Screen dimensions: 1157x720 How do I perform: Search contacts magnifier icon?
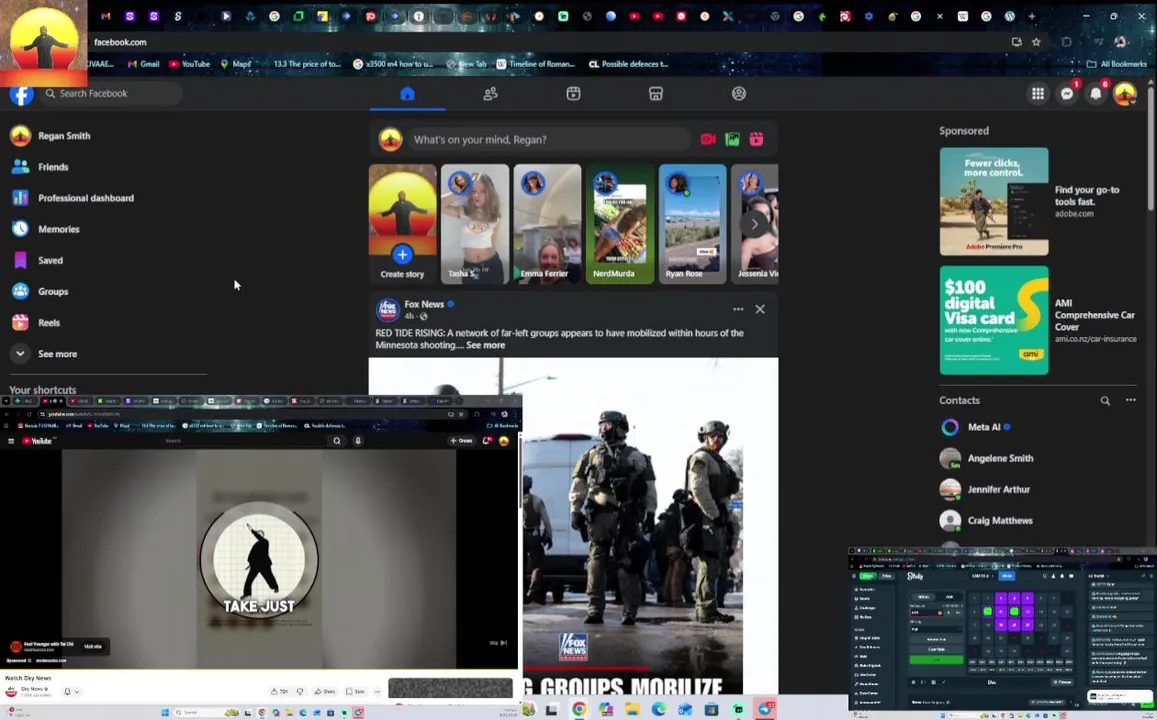1105,401
